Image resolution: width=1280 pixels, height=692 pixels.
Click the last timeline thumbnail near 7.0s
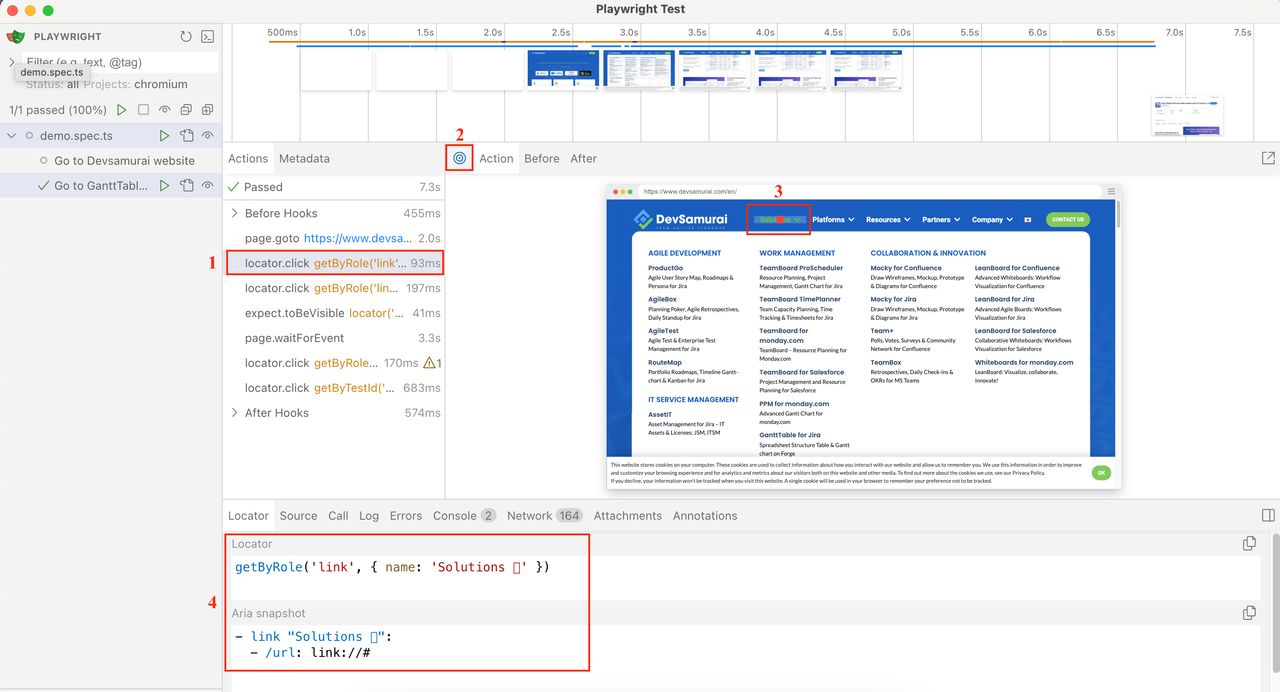1187,116
